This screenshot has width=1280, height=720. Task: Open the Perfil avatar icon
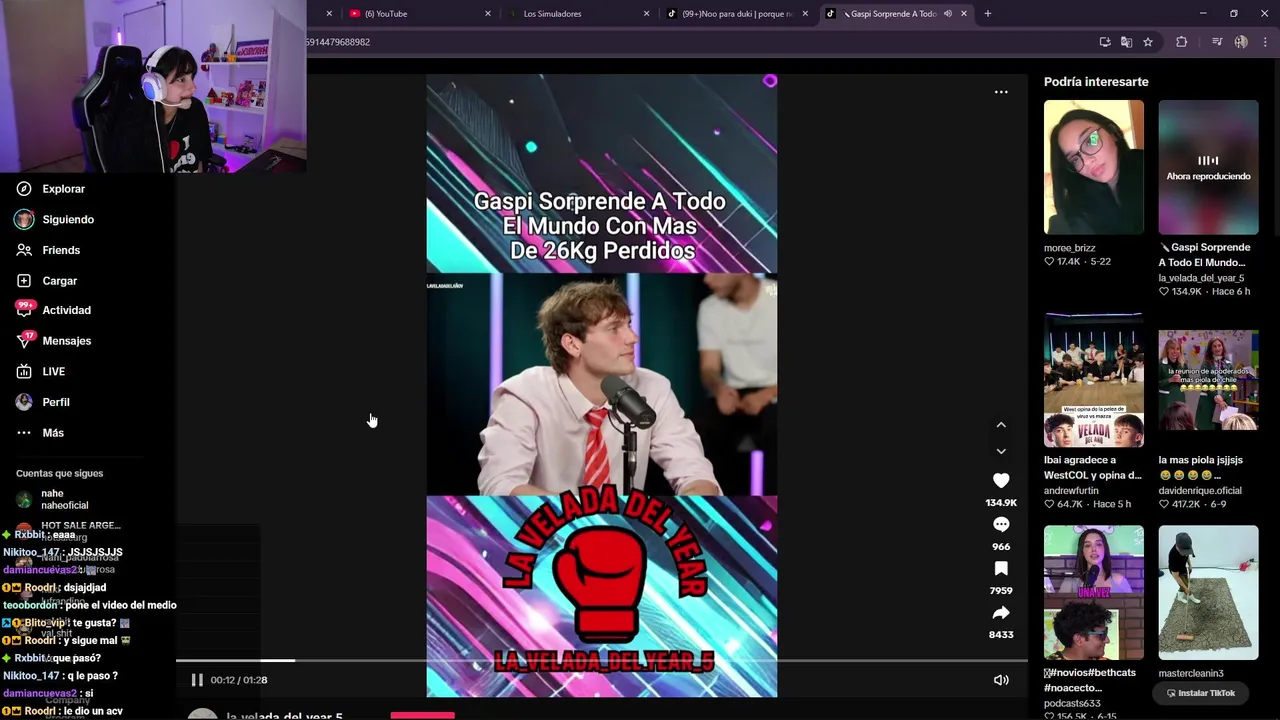[24, 402]
